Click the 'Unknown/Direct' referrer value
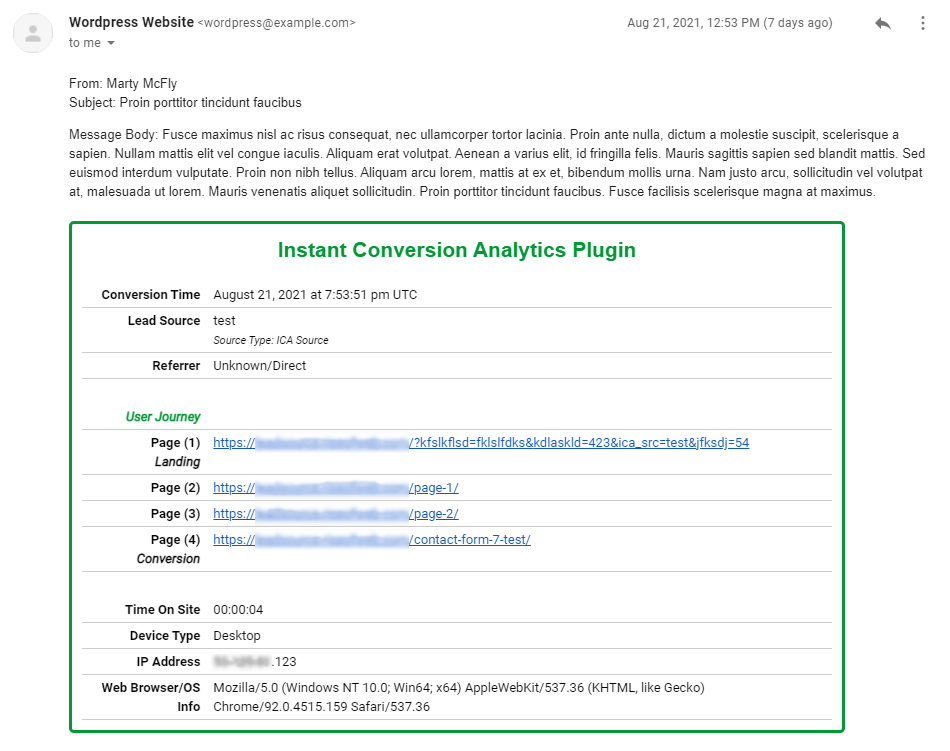Image resolution: width=950 pixels, height=751 pixels. [259, 366]
